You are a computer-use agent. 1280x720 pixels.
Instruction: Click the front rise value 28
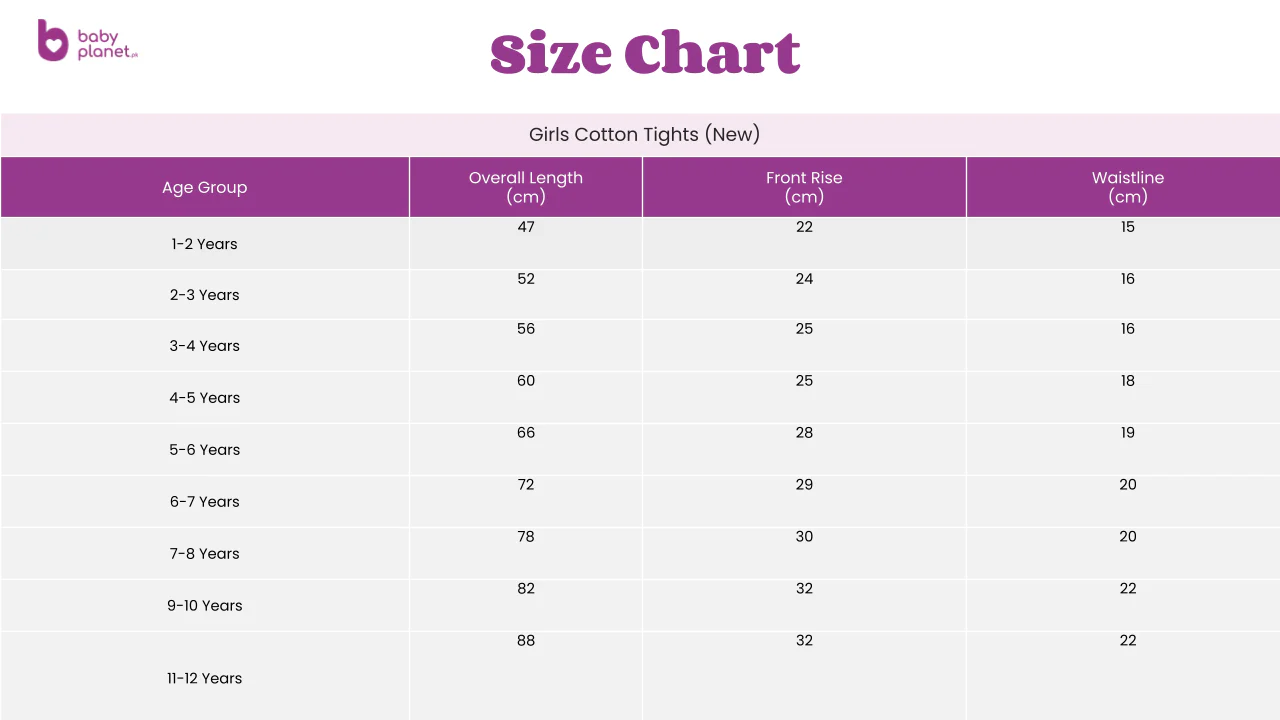(x=804, y=433)
